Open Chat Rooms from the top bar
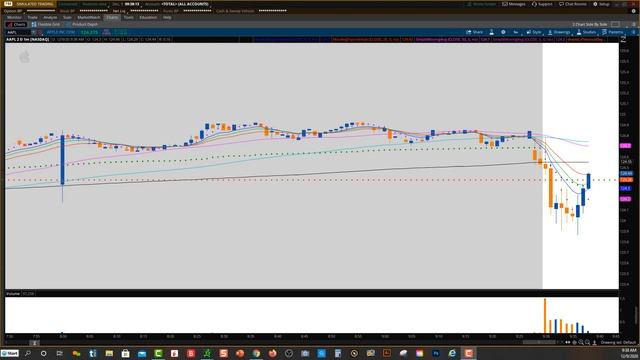The image size is (640, 360). tap(573, 4)
